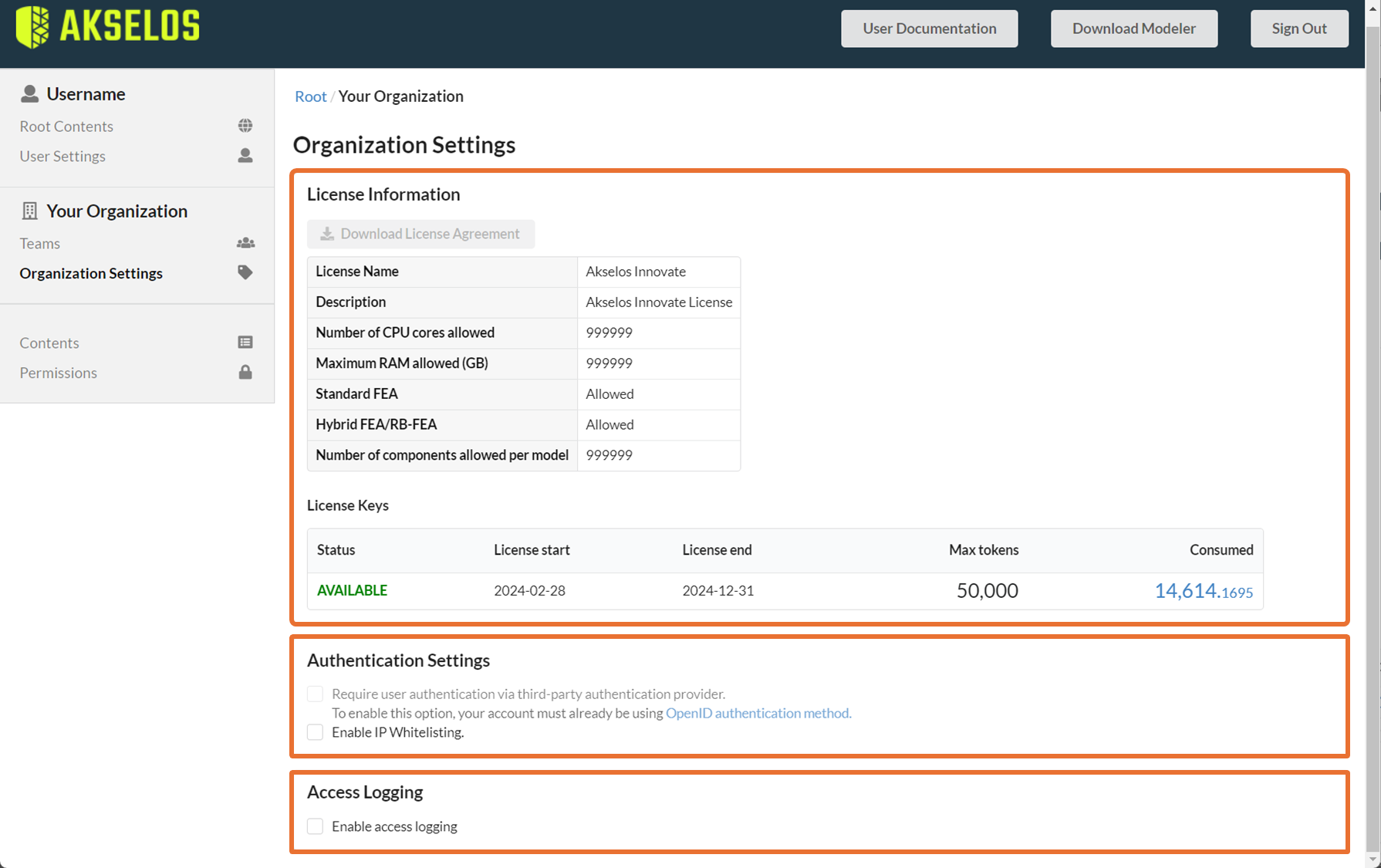Click lock icon beside Permissions
The height and width of the screenshot is (868, 1381).
click(x=245, y=373)
